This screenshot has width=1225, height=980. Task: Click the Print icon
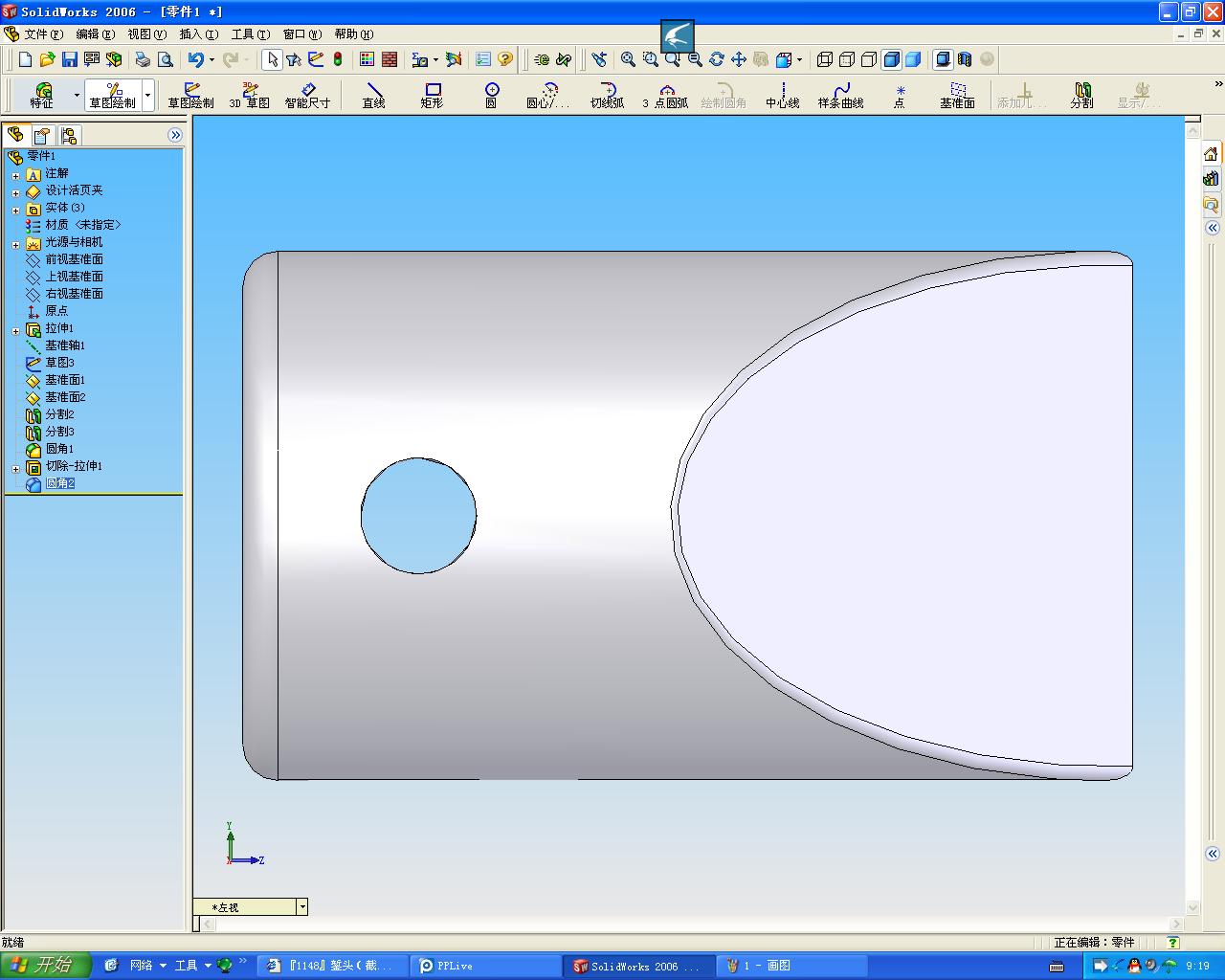click(143, 59)
